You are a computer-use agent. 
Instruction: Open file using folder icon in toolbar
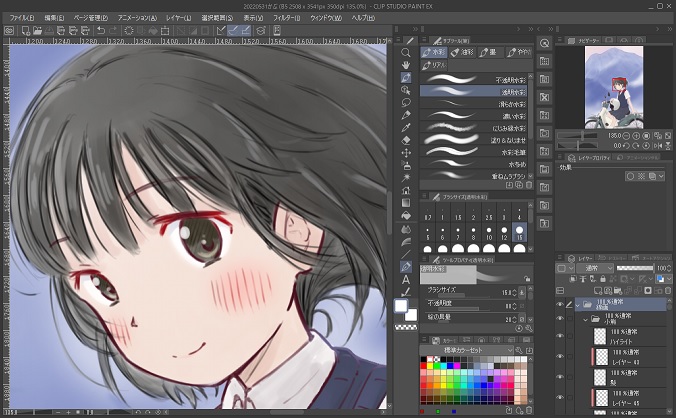tap(38, 31)
